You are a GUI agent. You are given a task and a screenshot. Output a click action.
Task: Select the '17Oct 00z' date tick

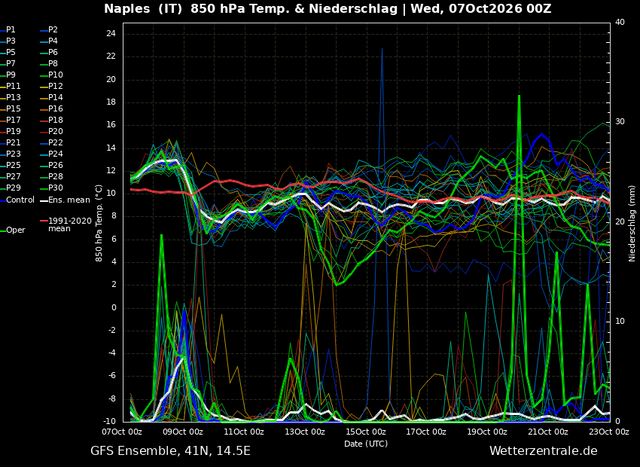[429, 432]
